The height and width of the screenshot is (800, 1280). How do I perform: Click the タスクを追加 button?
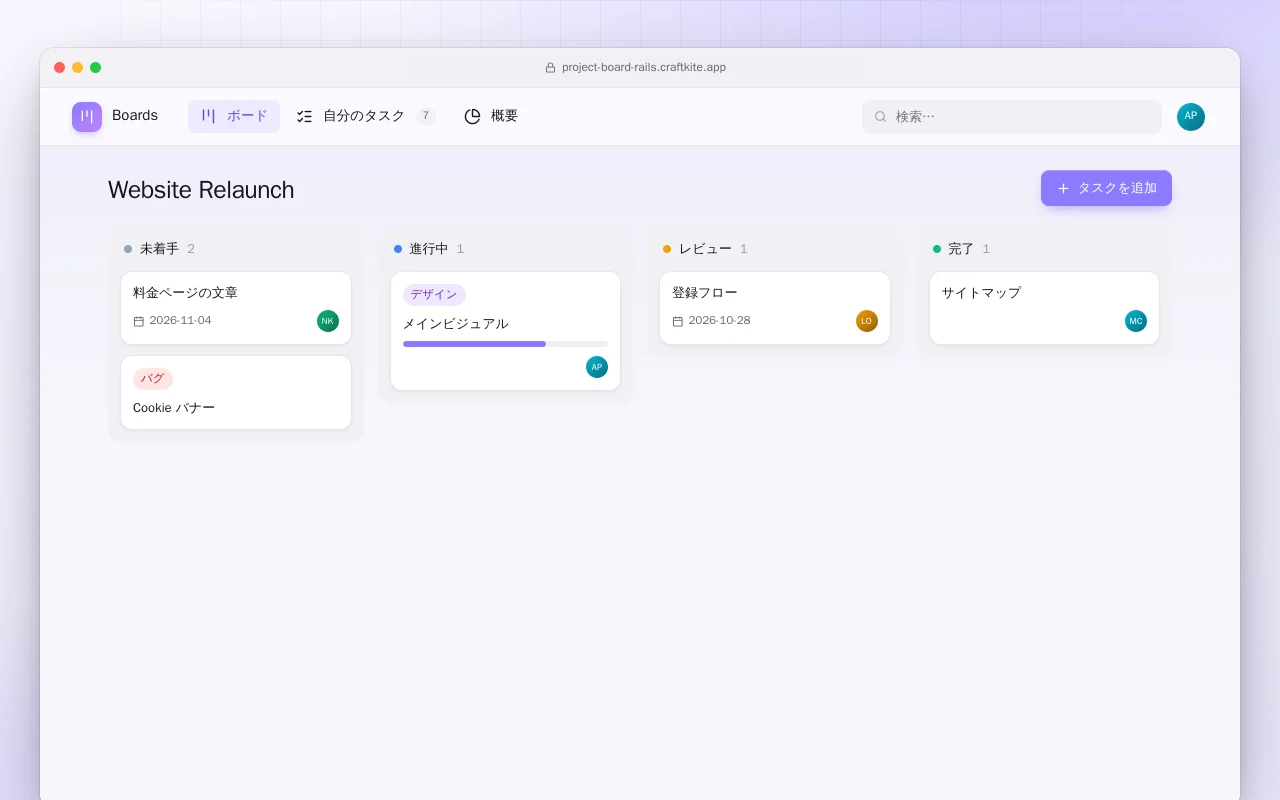coord(1106,188)
